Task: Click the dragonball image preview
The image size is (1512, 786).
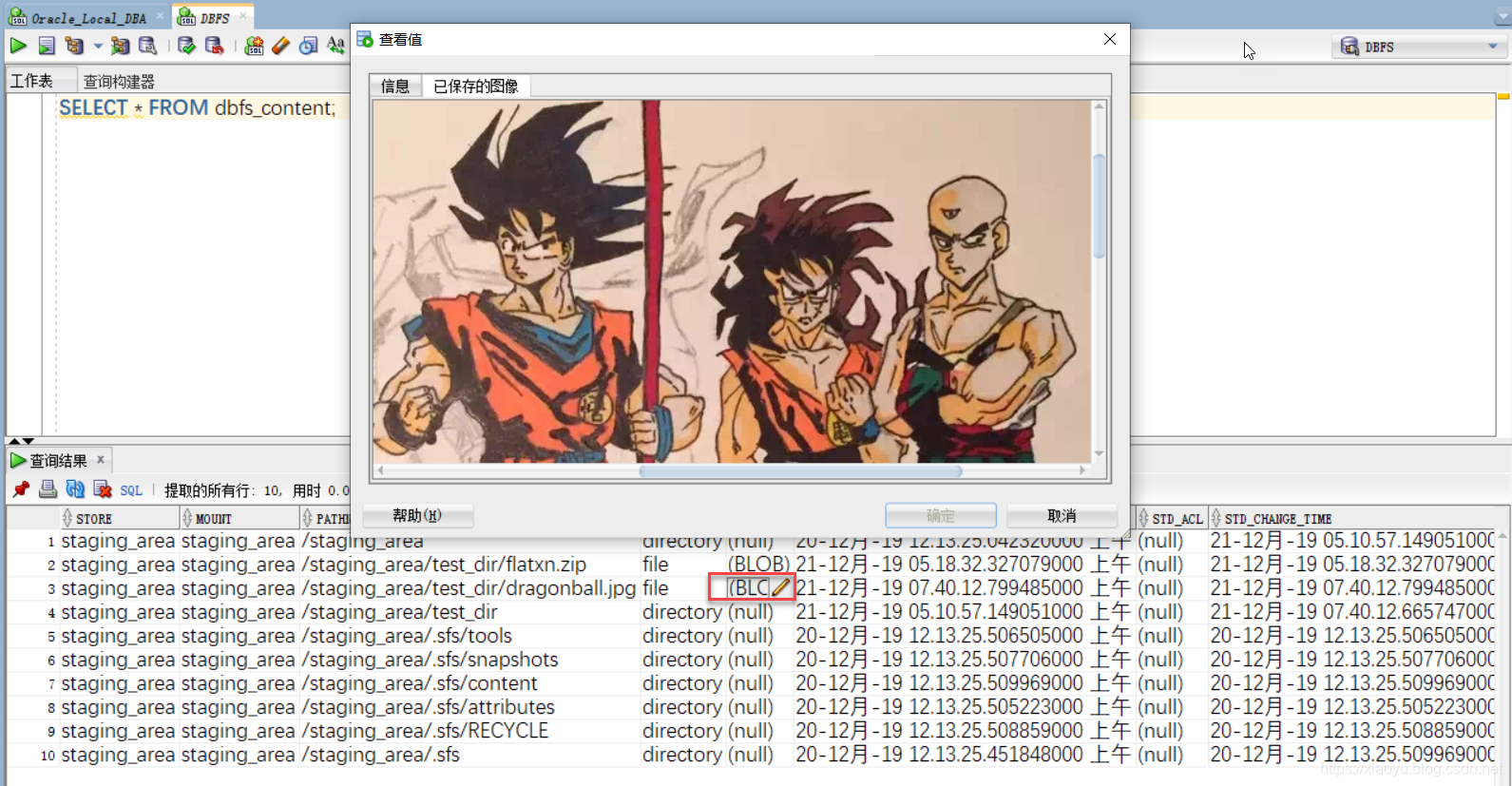Action: (732, 281)
